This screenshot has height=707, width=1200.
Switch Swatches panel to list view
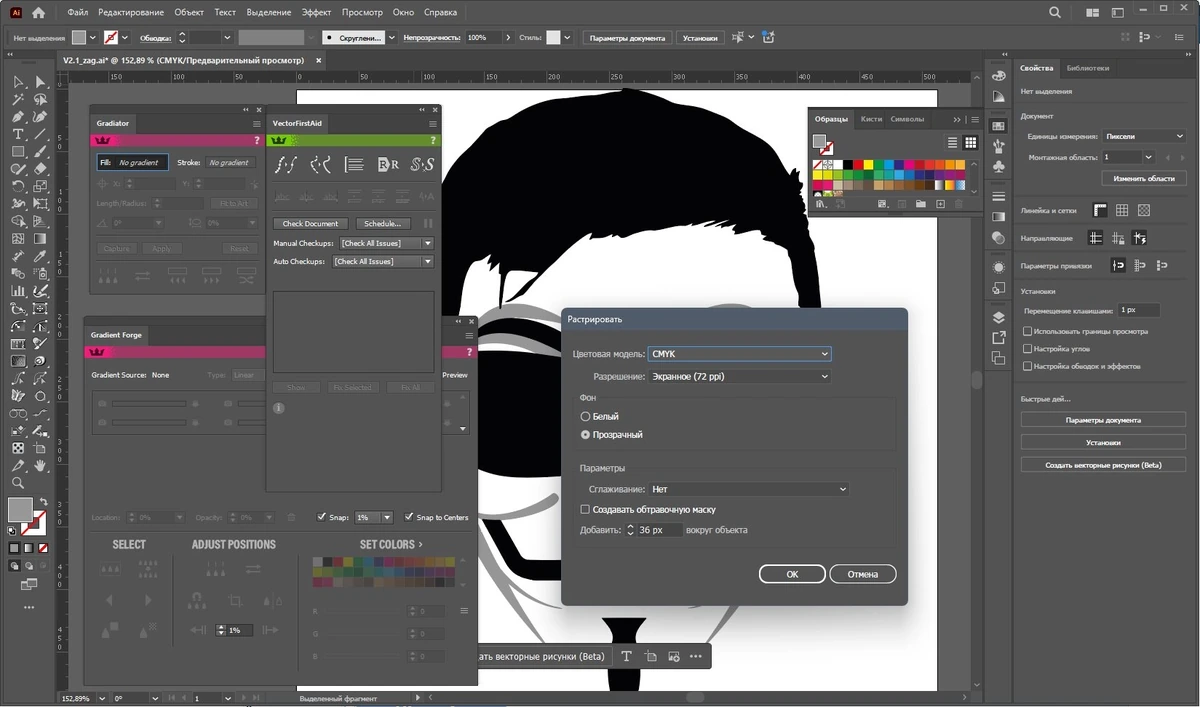pyautogui.click(x=953, y=143)
